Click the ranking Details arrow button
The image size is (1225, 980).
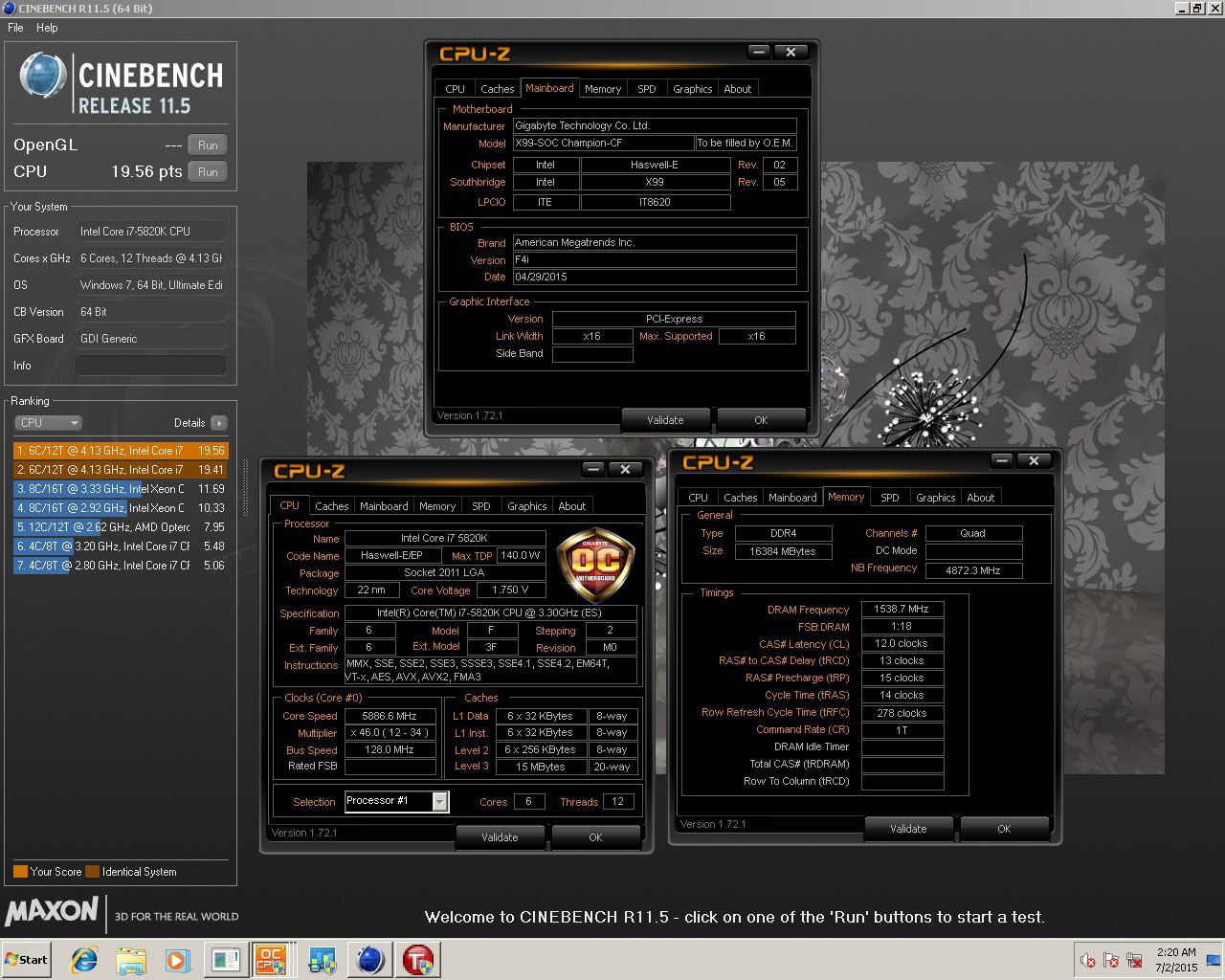pos(219,422)
